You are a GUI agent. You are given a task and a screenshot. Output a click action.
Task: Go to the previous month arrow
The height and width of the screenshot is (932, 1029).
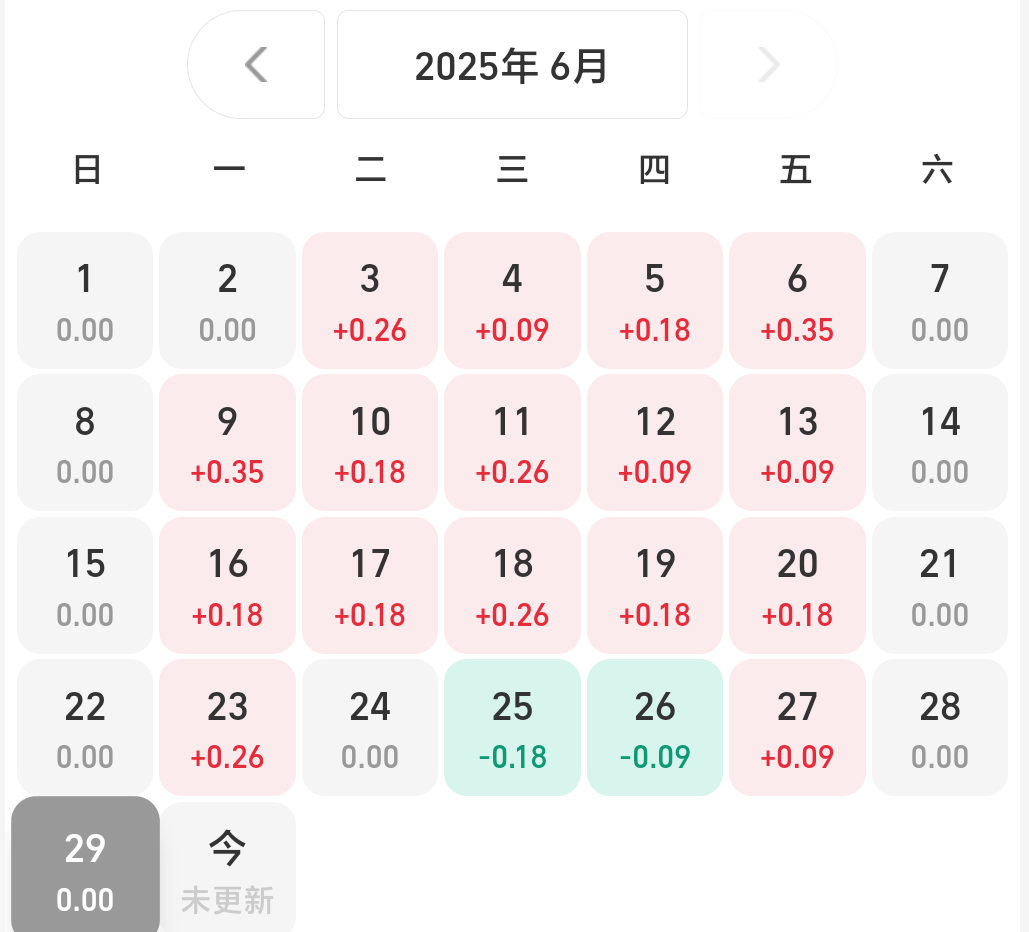pyautogui.click(x=256, y=64)
